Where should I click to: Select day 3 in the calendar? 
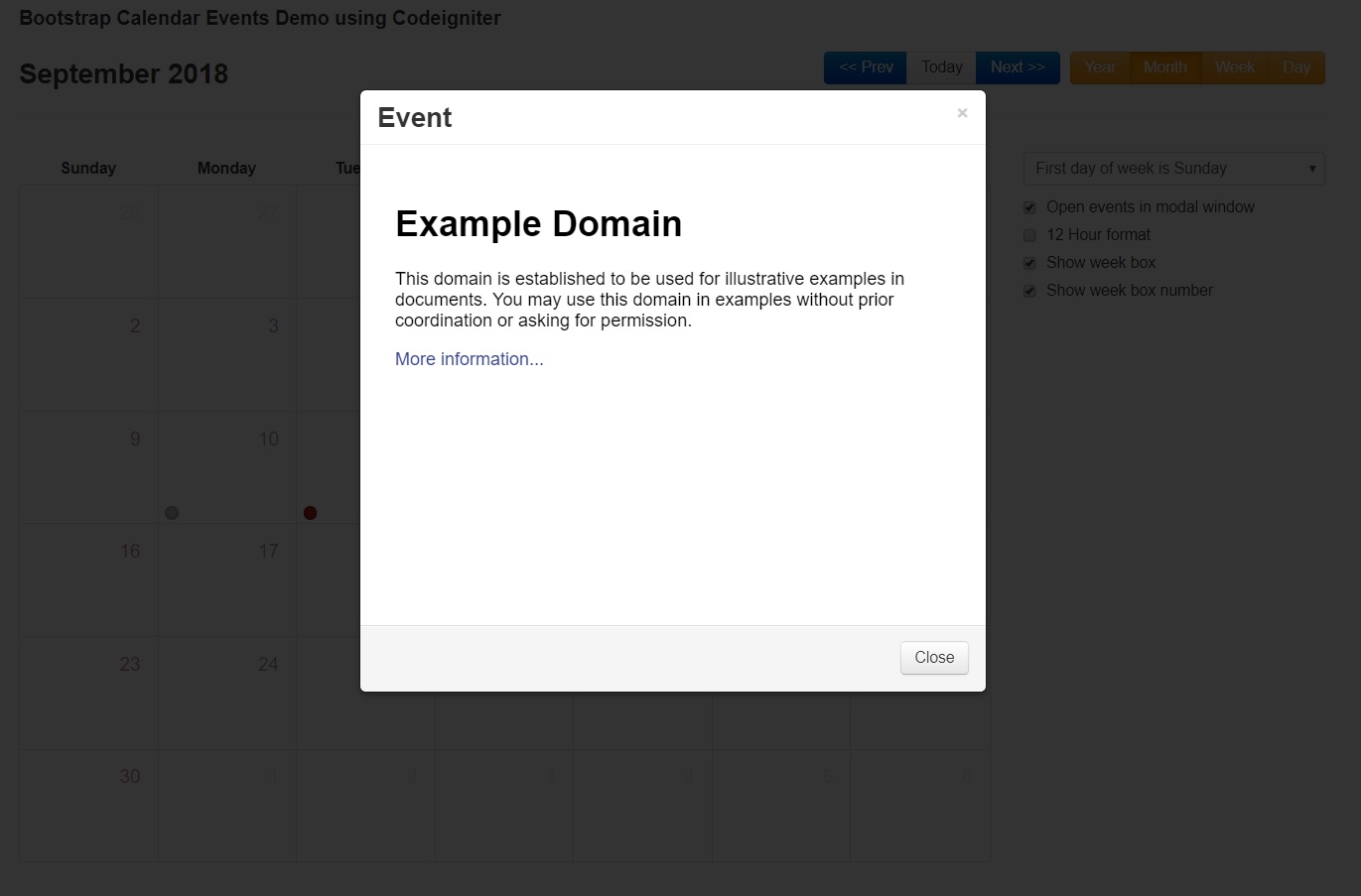click(273, 326)
